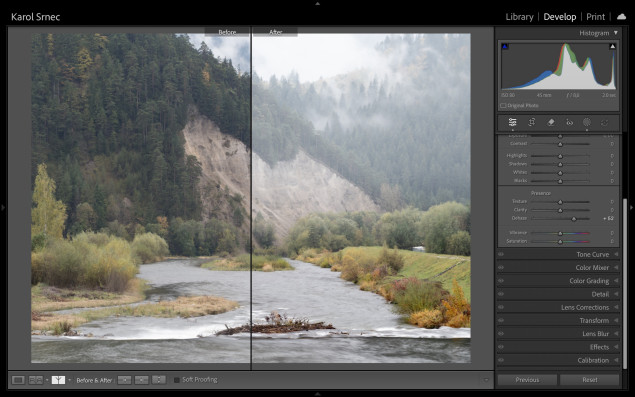Tick the Original Photo checkbox
Image resolution: width=635 pixels, height=397 pixels.
click(x=503, y=106)
